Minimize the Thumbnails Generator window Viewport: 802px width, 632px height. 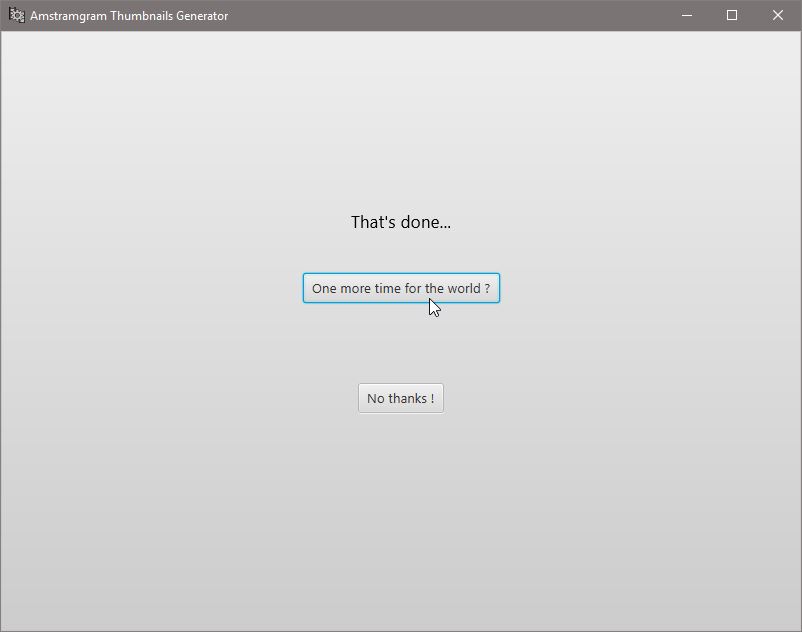(x=687, y=15)
